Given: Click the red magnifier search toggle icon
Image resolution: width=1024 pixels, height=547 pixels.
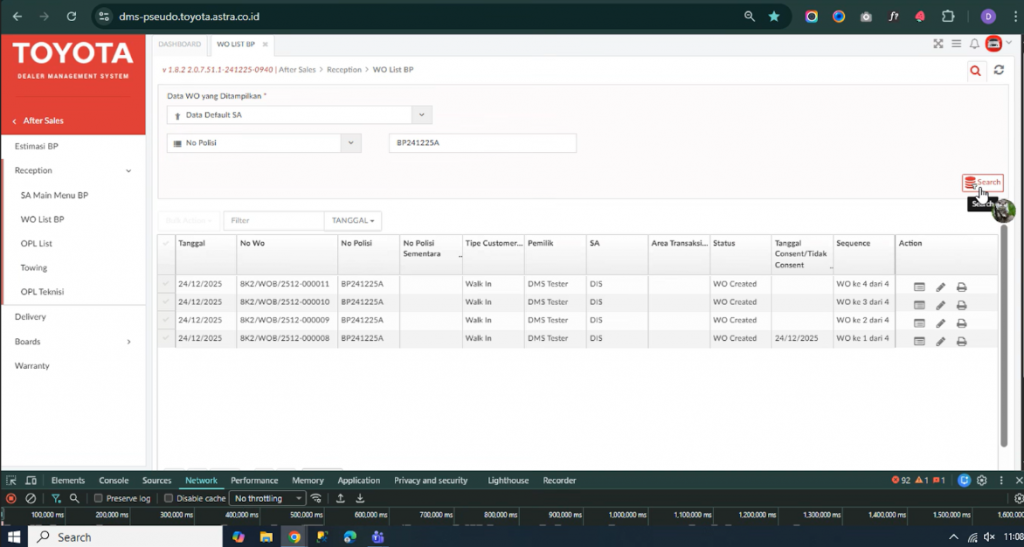Looking at the screenshot, I should coord(975,70).
